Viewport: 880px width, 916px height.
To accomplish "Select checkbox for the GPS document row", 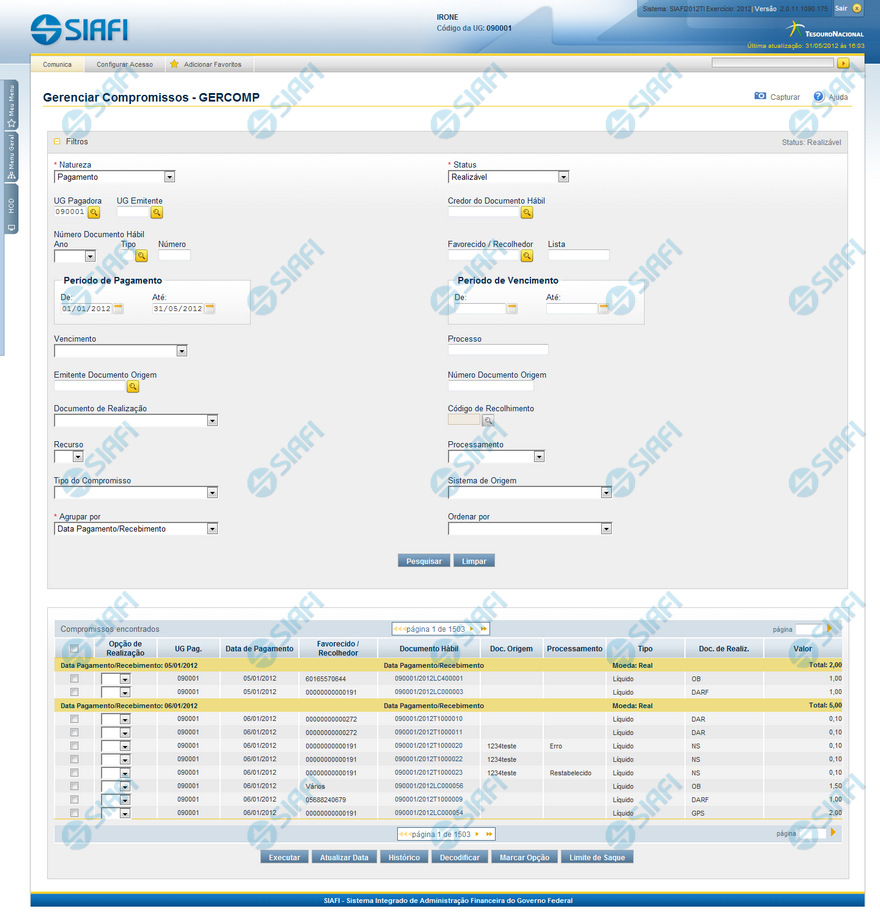I will click(x=74, y=813).
